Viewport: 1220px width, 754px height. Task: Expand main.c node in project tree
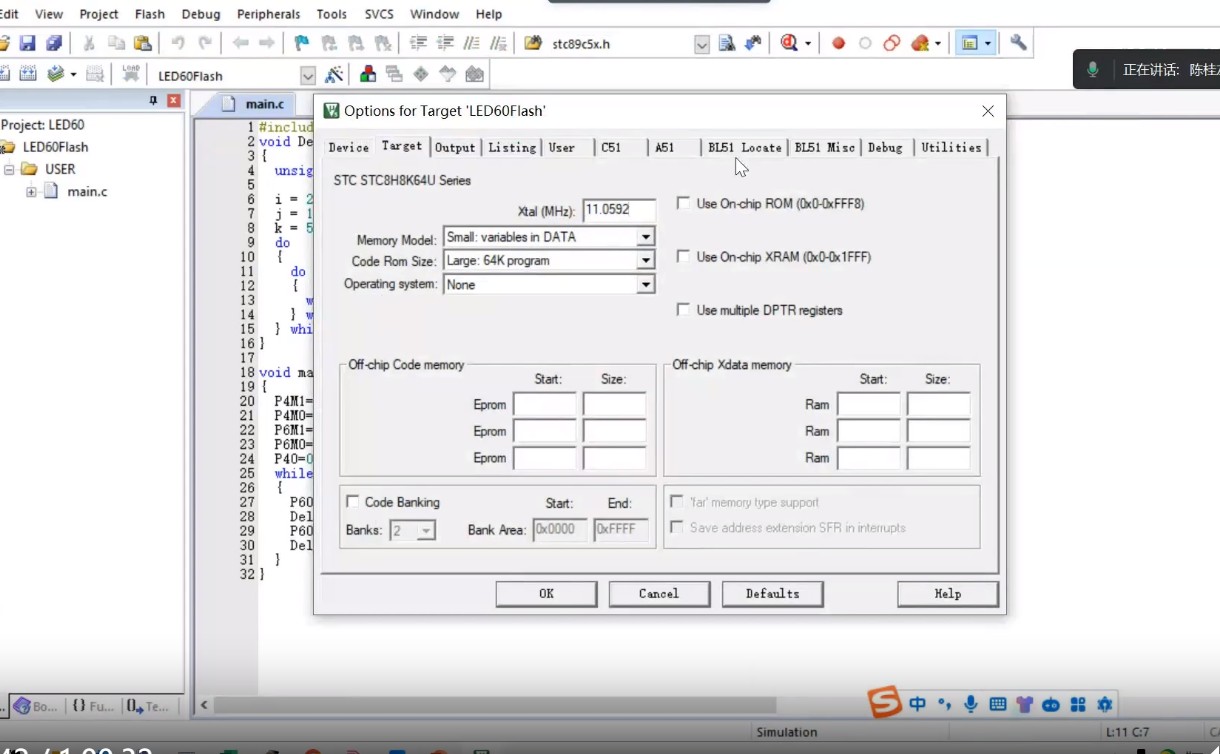31,191
